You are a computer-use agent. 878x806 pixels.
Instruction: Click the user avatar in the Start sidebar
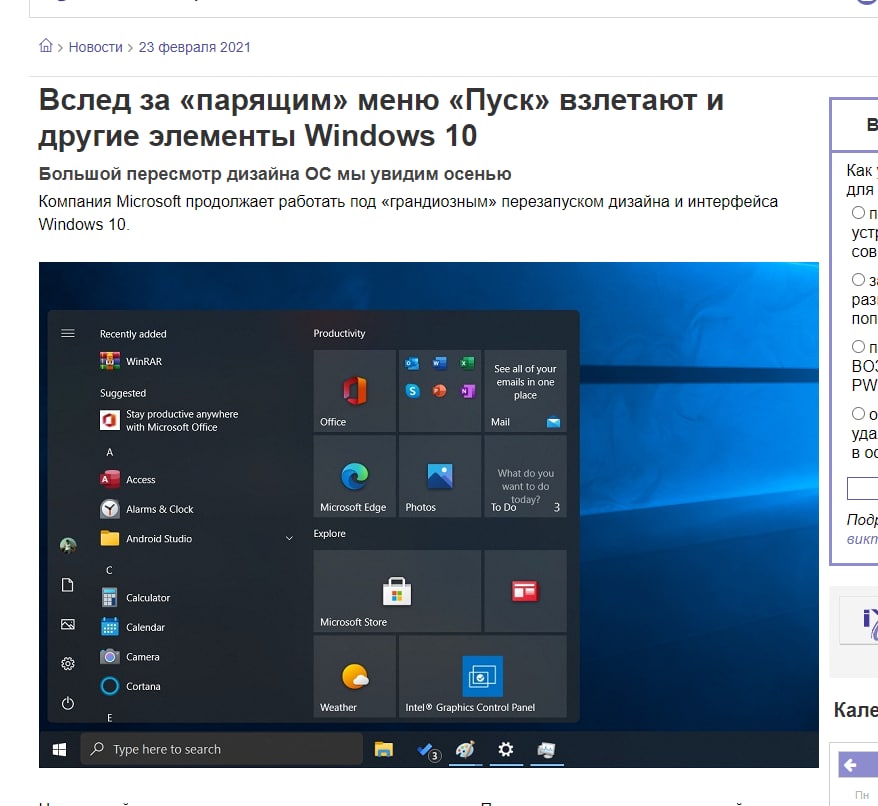(68, 546)
